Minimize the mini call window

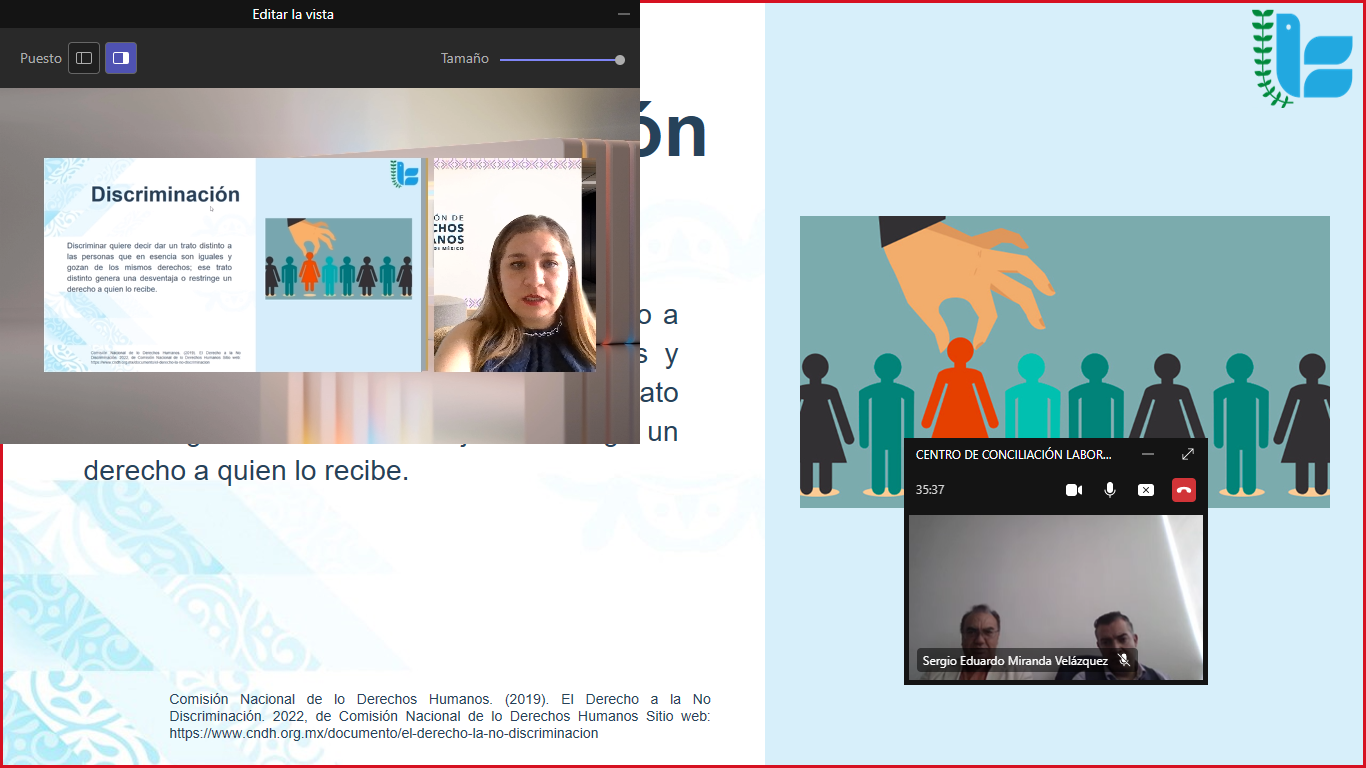[1148, 454]
